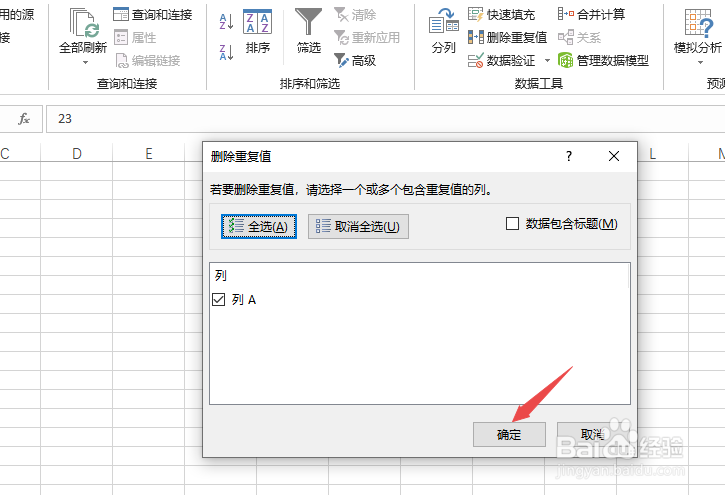The image size is (725, 495).
Task: Open the 高级 advanced filter
Action: [x=355, y=61]
